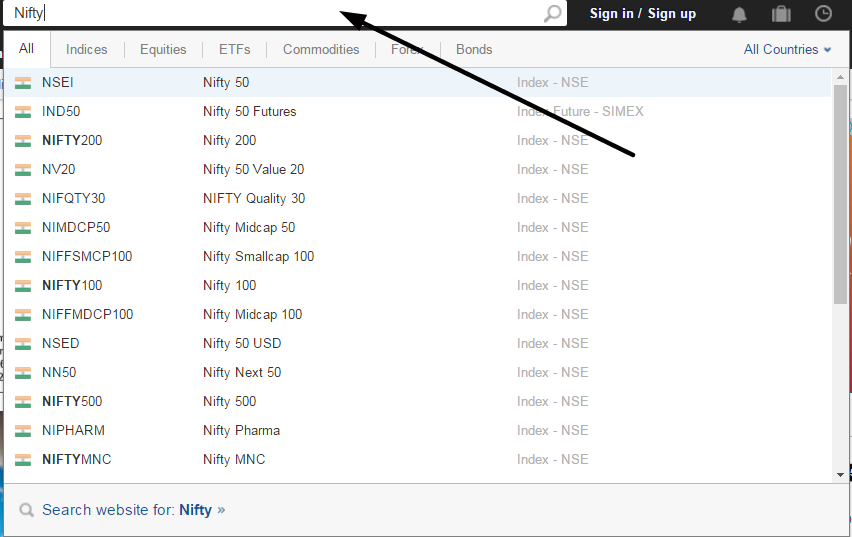Screen dimensions: 852x537
Task: Click the 'Sign up' link
Action: point(672,14)
